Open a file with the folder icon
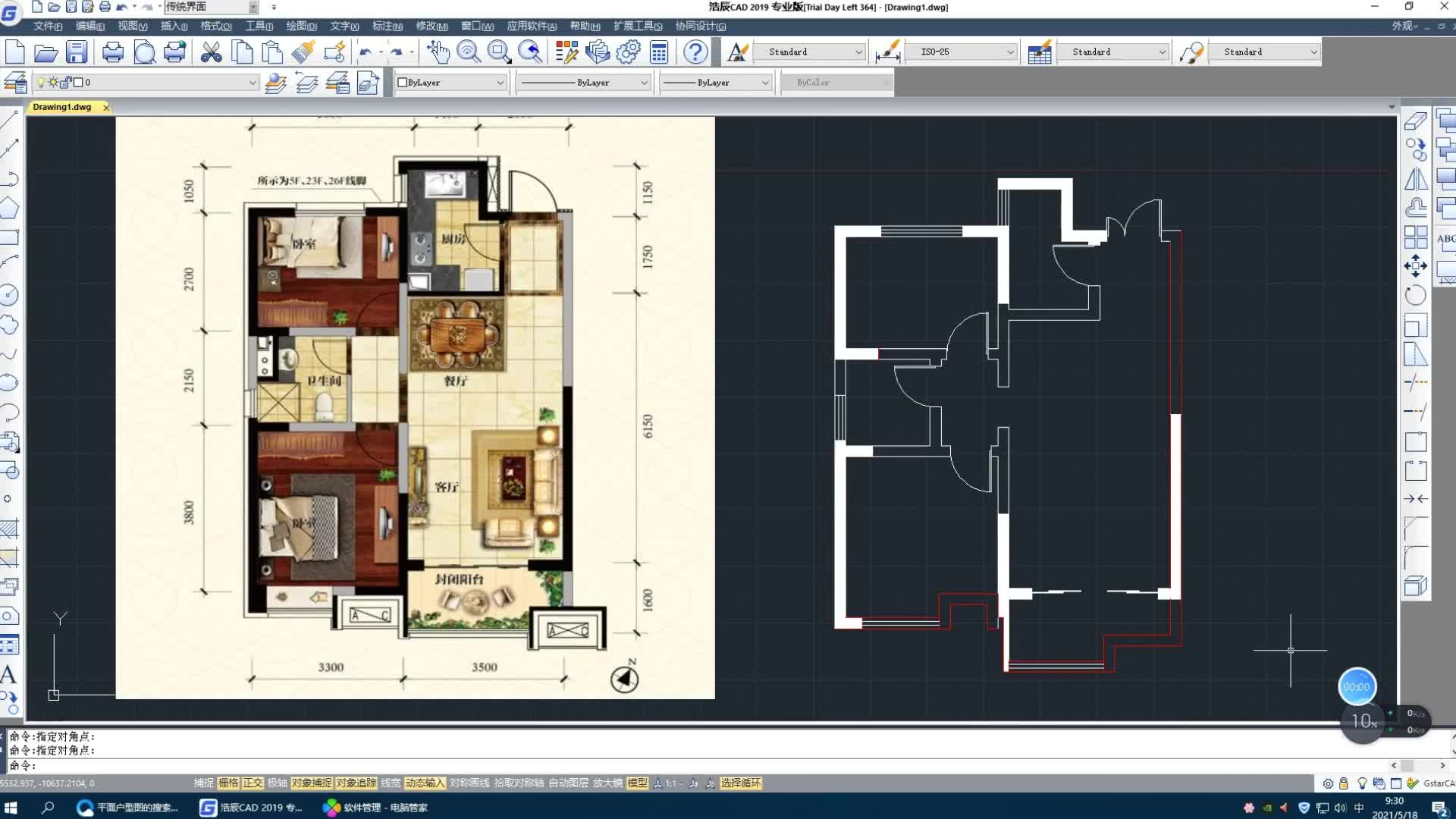This screenshot has height=819, width=1456. click(45, 52)
